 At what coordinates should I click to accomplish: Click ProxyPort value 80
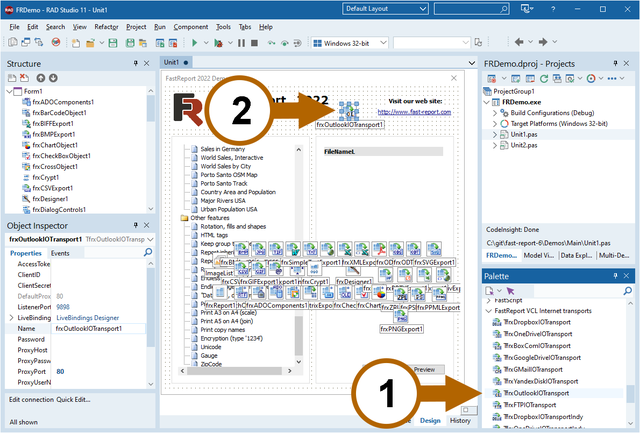(x=60, y=371)
